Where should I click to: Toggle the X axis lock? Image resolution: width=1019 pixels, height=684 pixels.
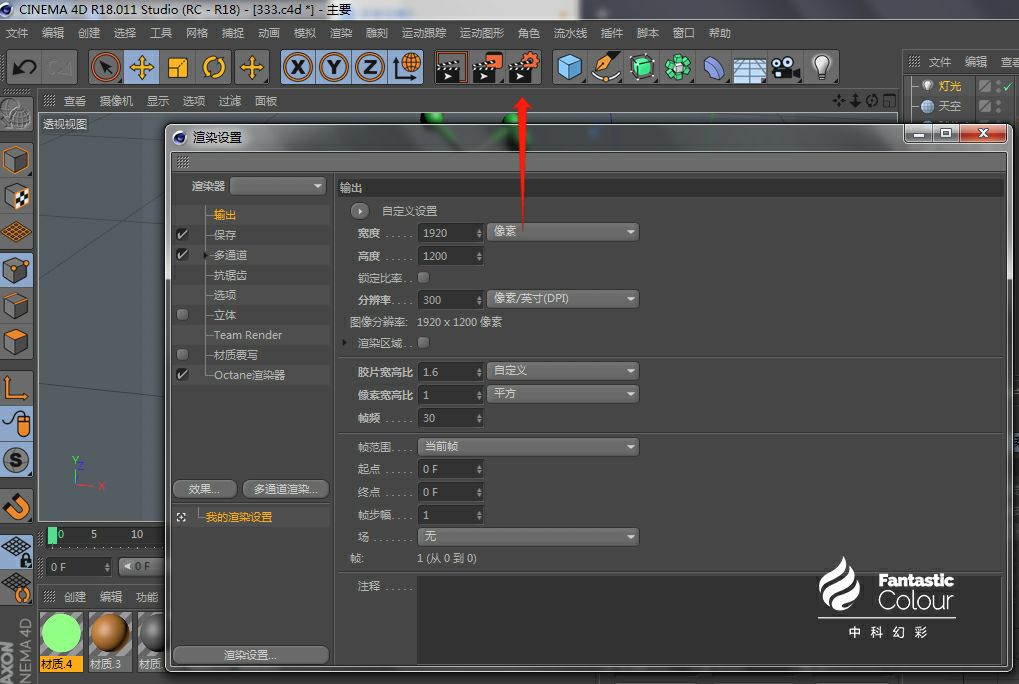tap(298, 67)
